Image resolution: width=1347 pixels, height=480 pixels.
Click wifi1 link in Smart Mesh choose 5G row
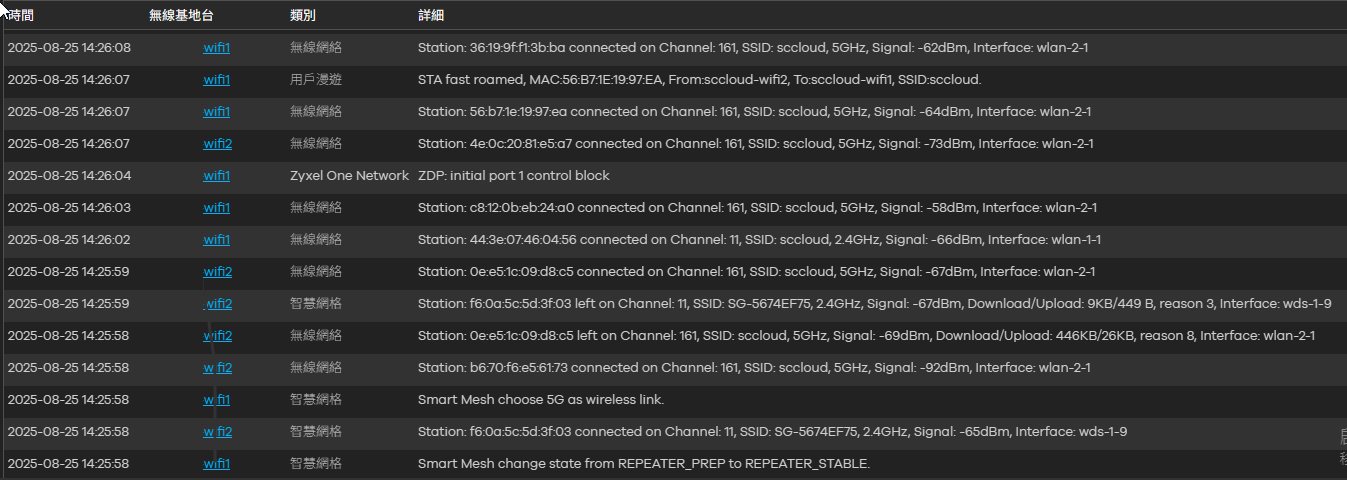click(x=217, y=399)
